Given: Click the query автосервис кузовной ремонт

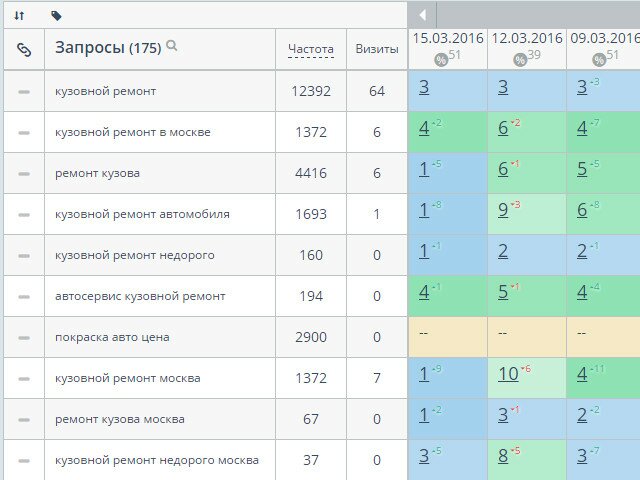Looking at the screenshot, I should 140,297.
